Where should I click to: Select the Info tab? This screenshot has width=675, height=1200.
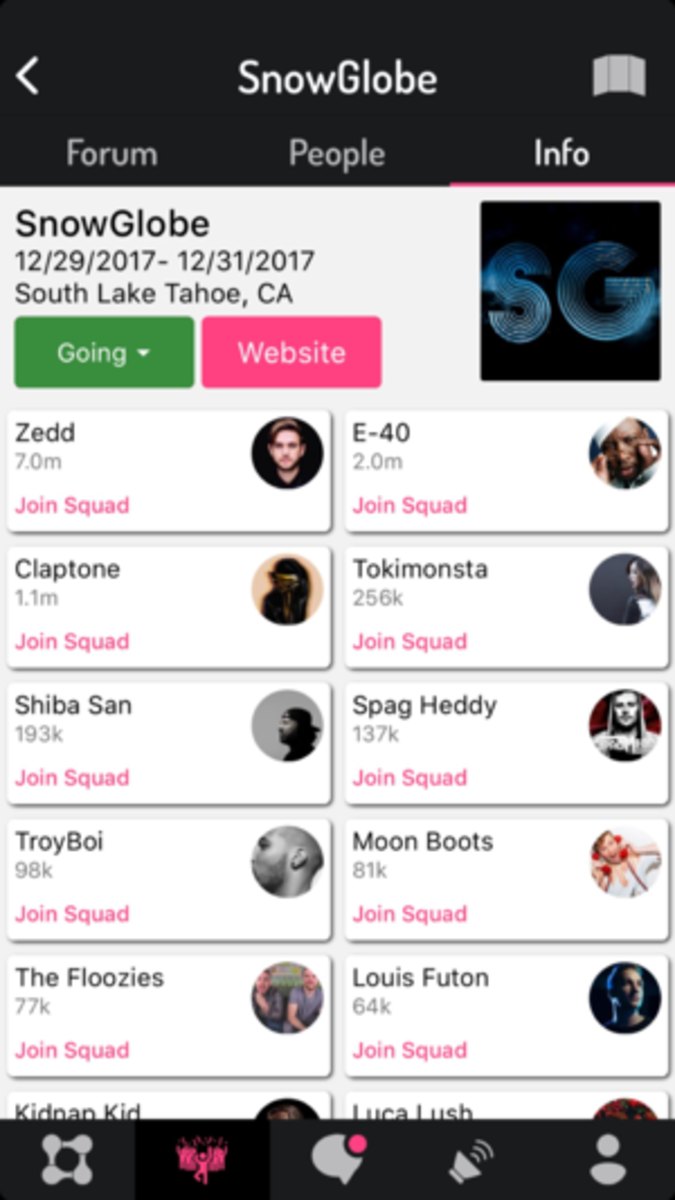click(x=561, y=153)
